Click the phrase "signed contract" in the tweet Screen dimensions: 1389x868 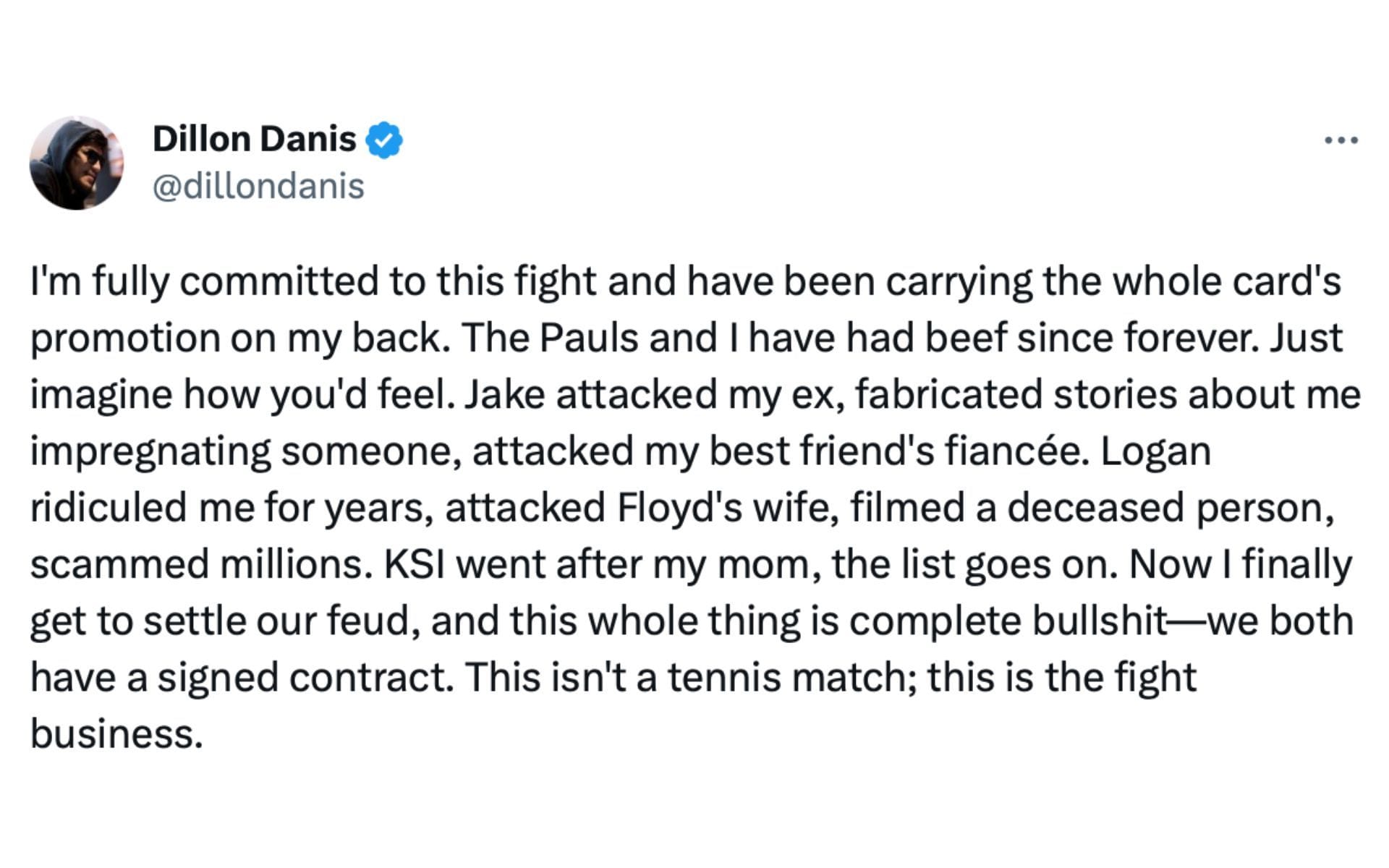point(307,678)
